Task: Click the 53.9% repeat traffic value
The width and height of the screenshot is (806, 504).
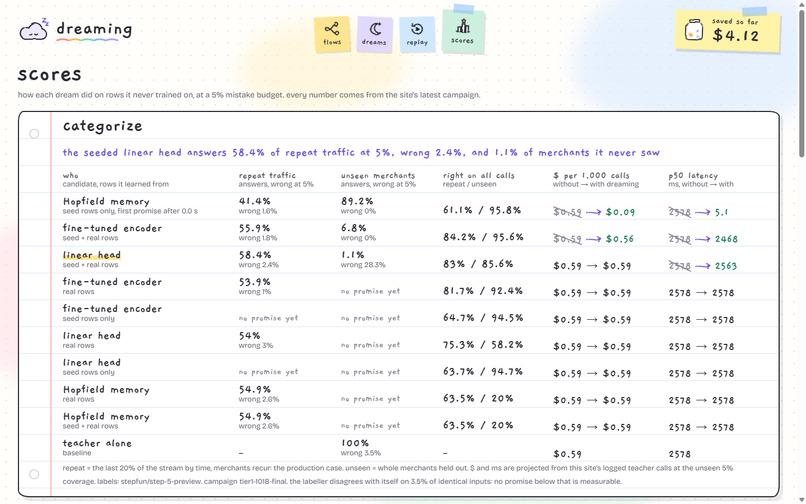Action: pos(254,282)
